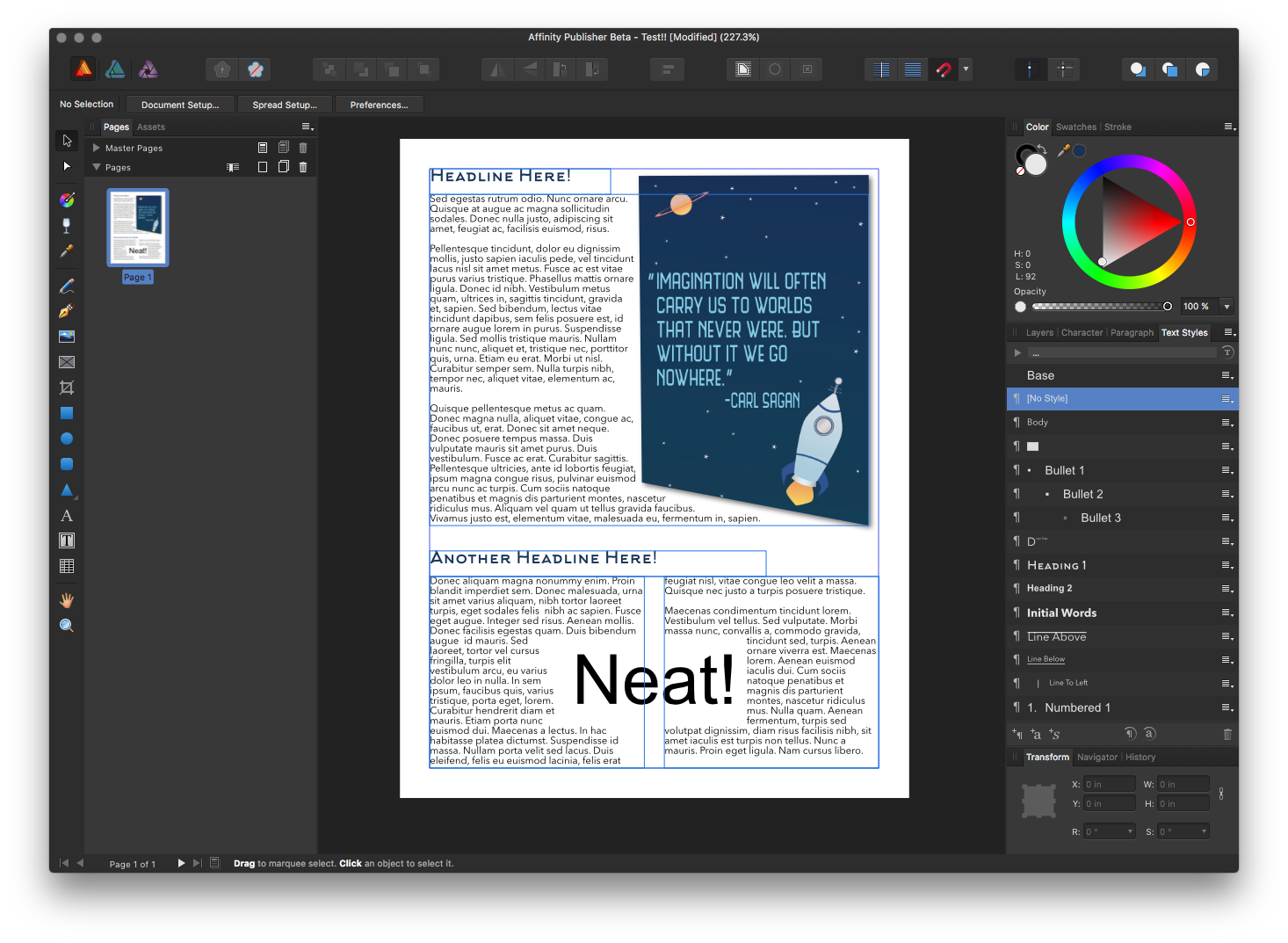Select the Color Picker eyedropper tool in the left toolbar
Viewport: 1288px width, 943px height.
tap(67, 251)
